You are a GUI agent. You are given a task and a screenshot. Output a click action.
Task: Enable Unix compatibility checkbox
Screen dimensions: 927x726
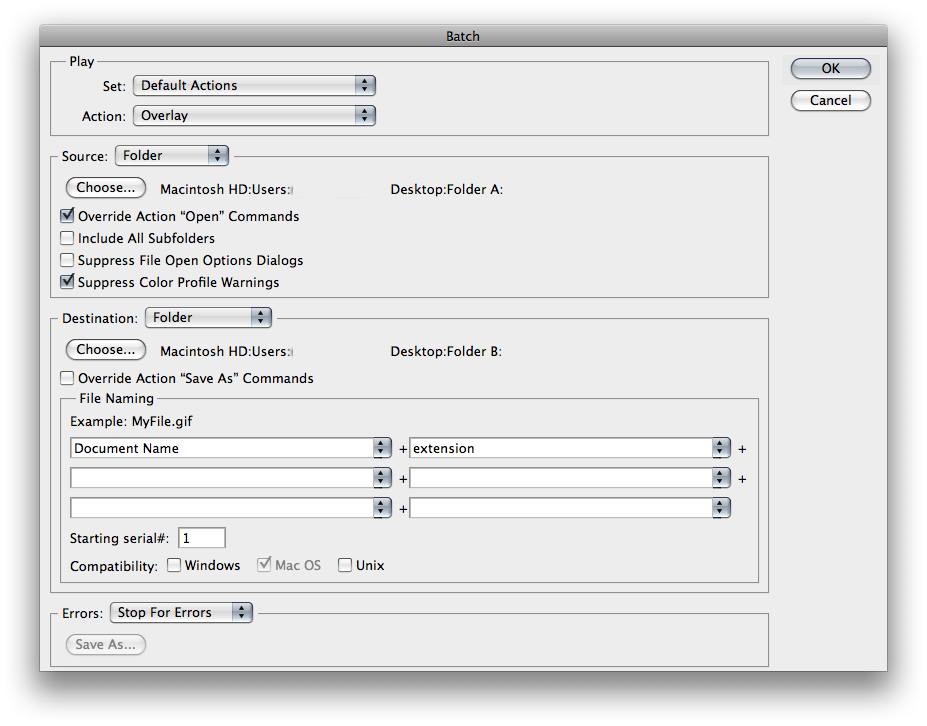click(x=346, y=566)
